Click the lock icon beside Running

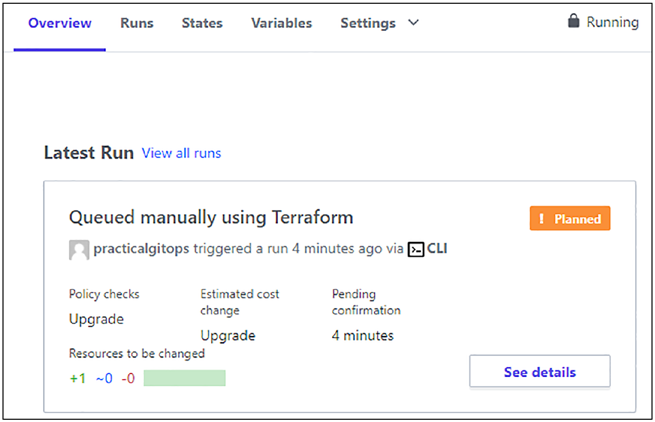coord(574,20)
